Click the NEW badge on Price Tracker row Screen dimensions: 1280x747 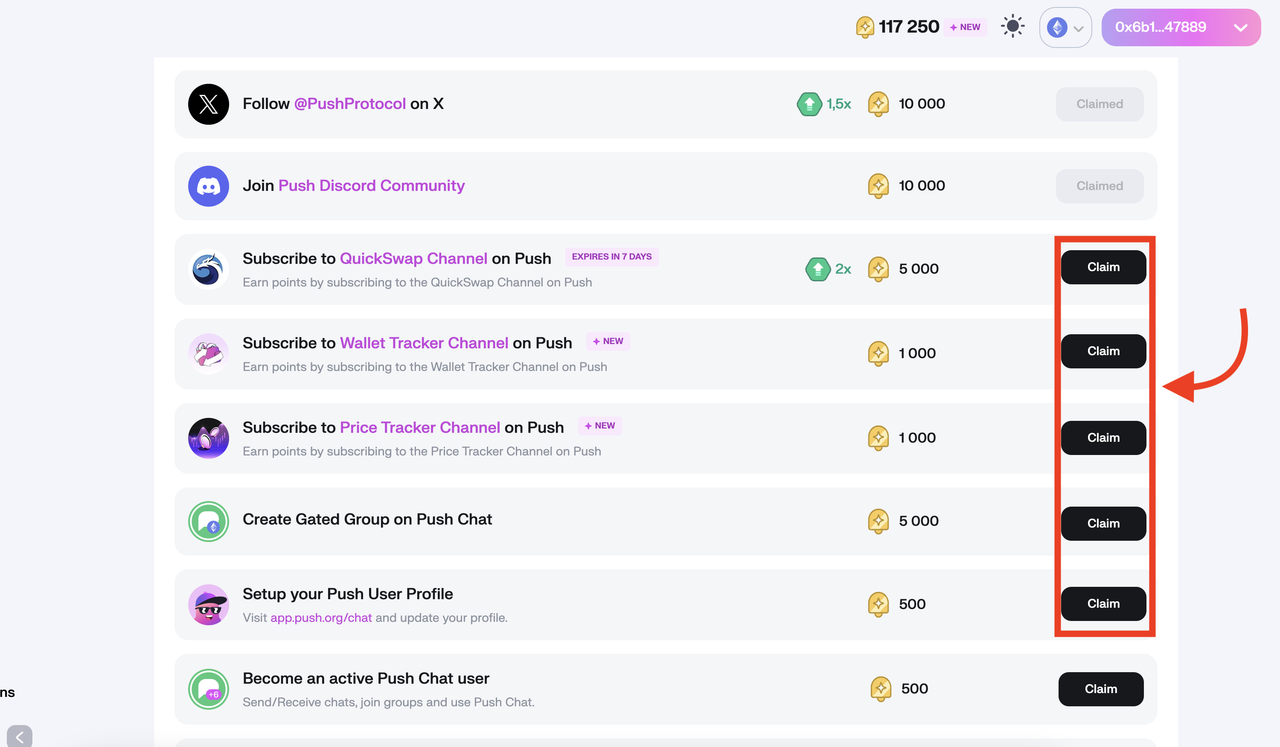point(600,426)
